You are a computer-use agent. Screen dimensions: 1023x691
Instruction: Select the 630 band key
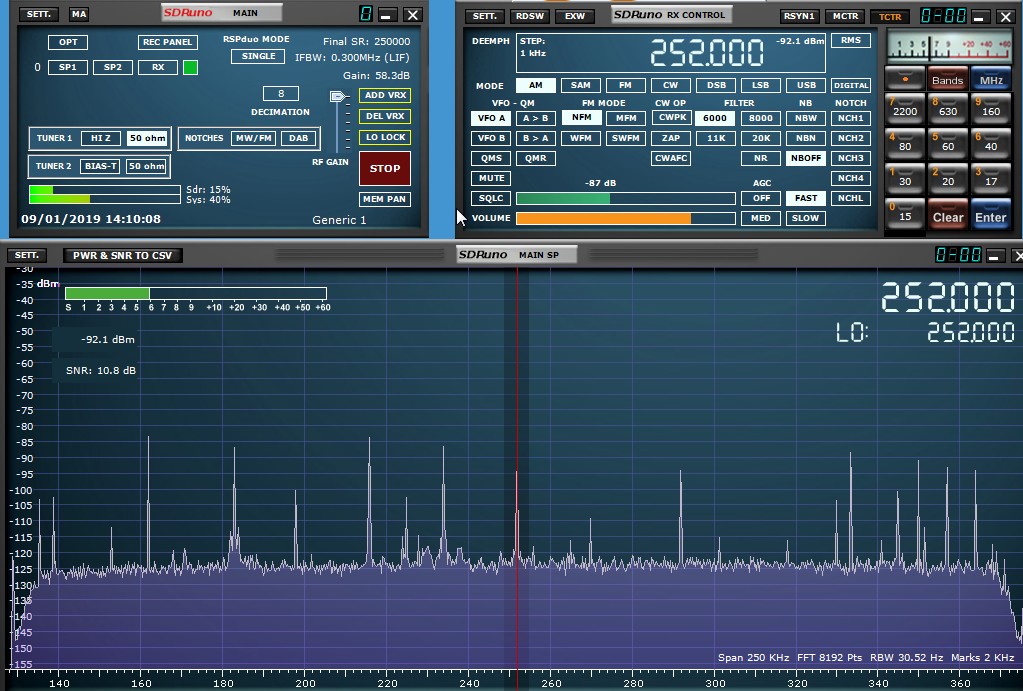tap(947, 108)
